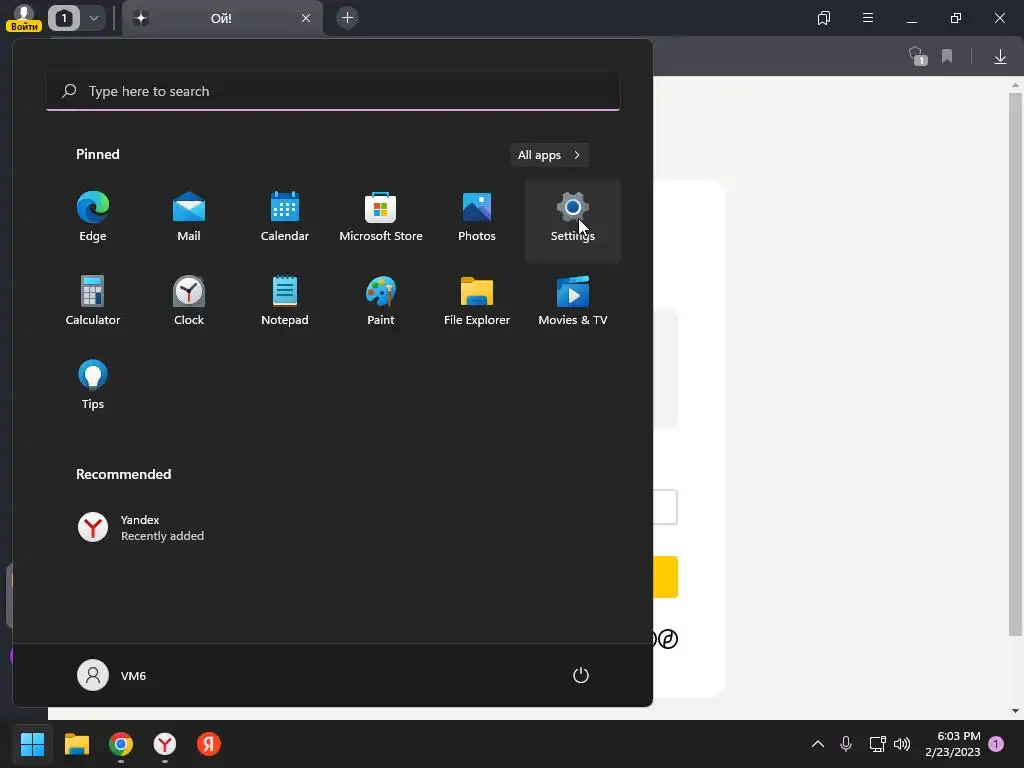Open the VM6 user account menu
The height and width of the screenshot is (768, 1024).
[x=112, y=675]
